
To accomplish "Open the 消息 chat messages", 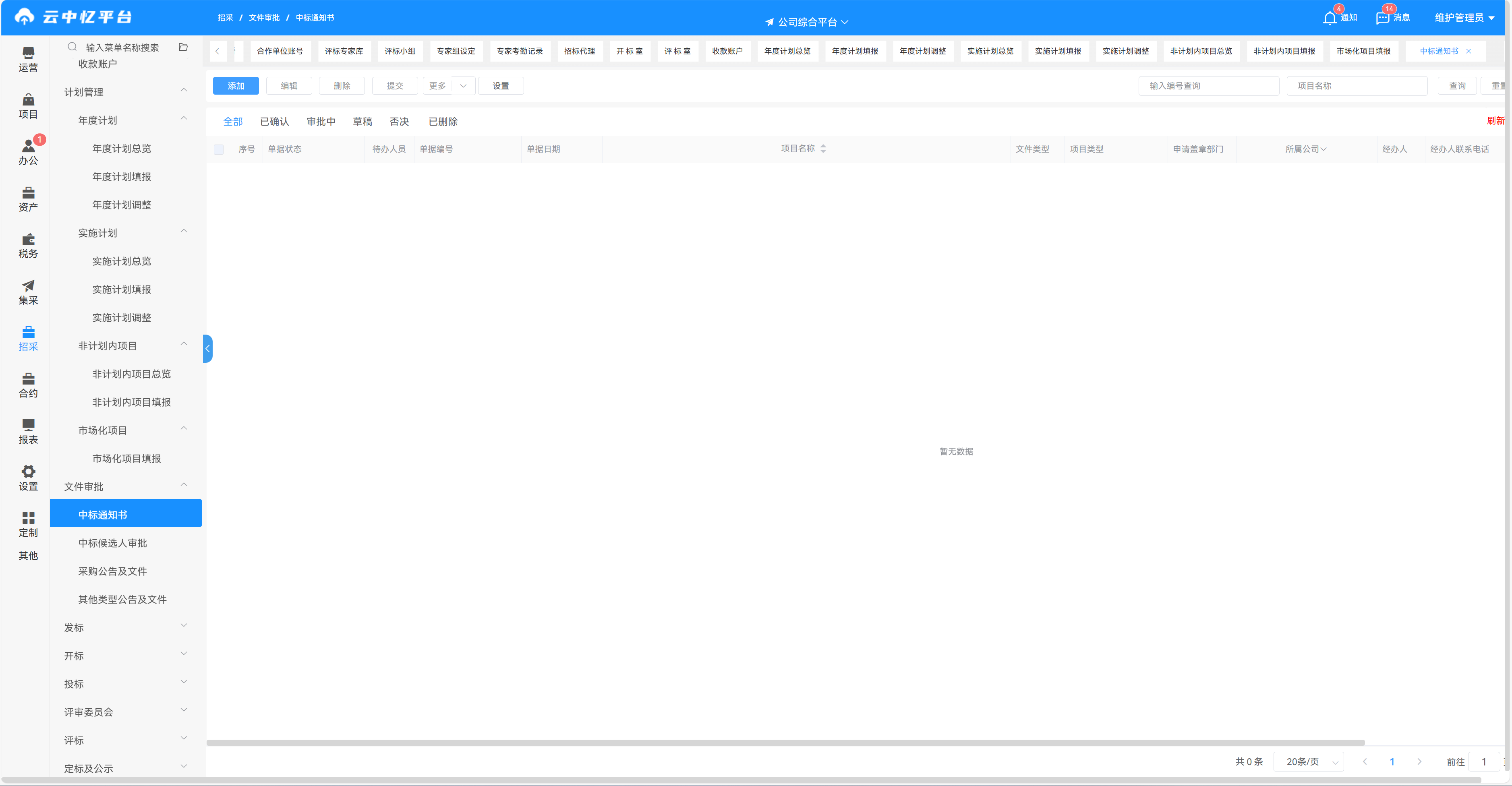I will [x=1393, y=18].
